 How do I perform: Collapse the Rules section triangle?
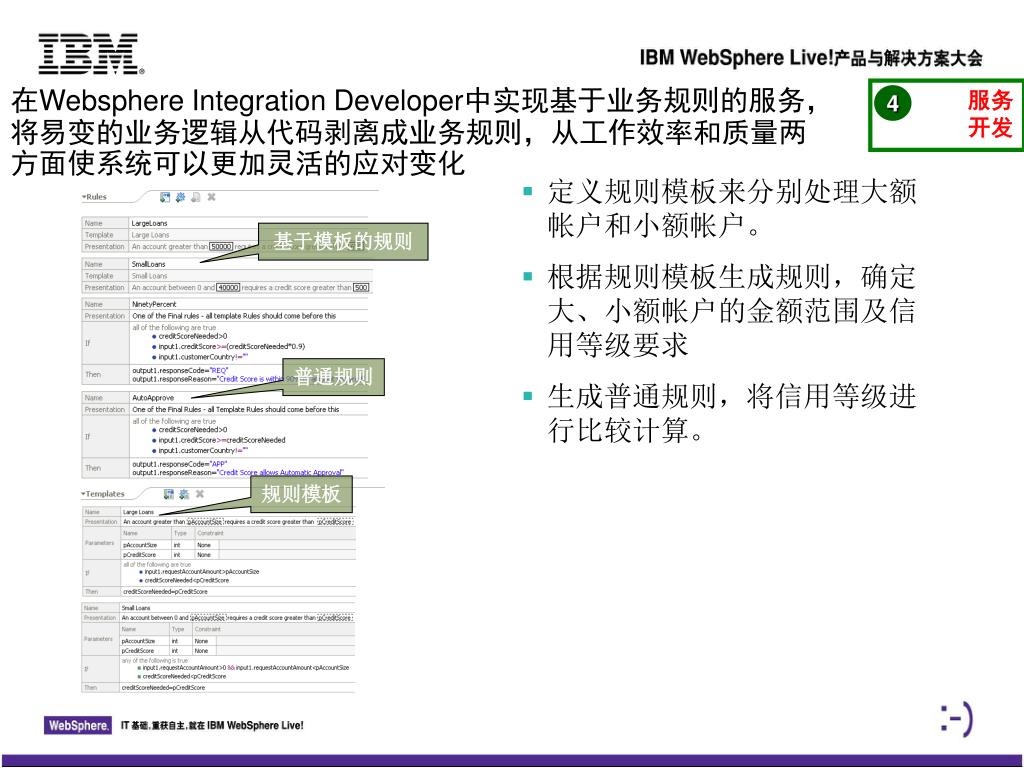[x=84, y=197]
